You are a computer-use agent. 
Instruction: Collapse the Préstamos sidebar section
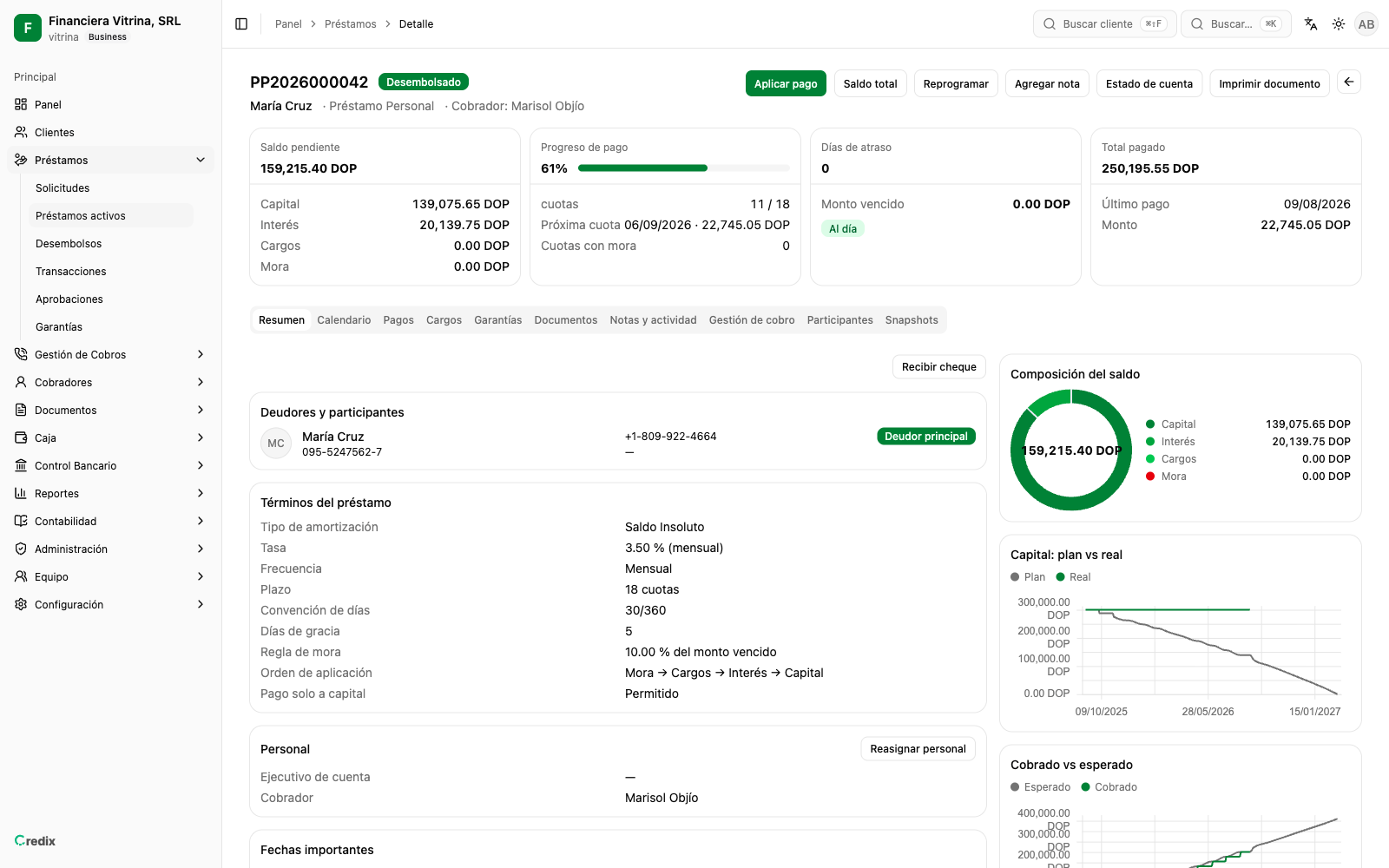pos(201,160)
